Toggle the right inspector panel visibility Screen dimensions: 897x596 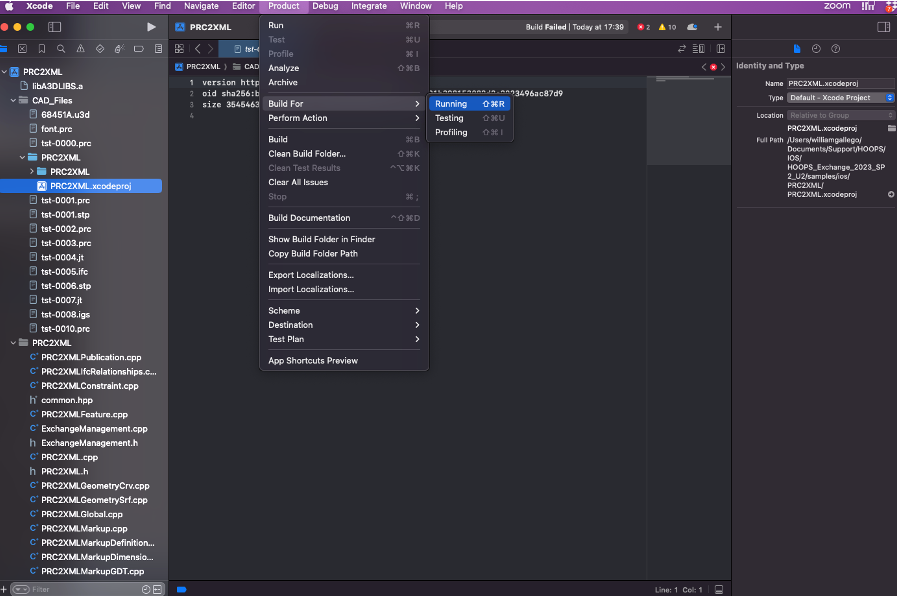coord(884,27)
